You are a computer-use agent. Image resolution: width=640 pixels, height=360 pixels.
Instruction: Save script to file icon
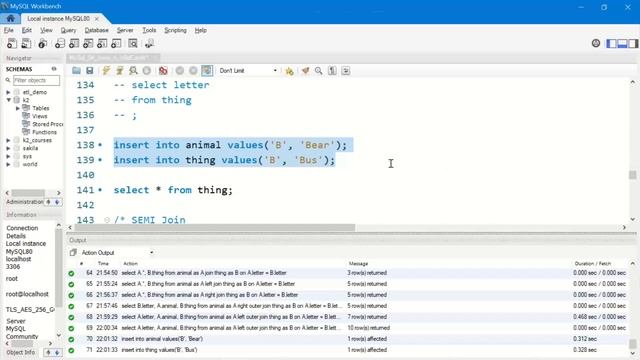tap(90, 71)
